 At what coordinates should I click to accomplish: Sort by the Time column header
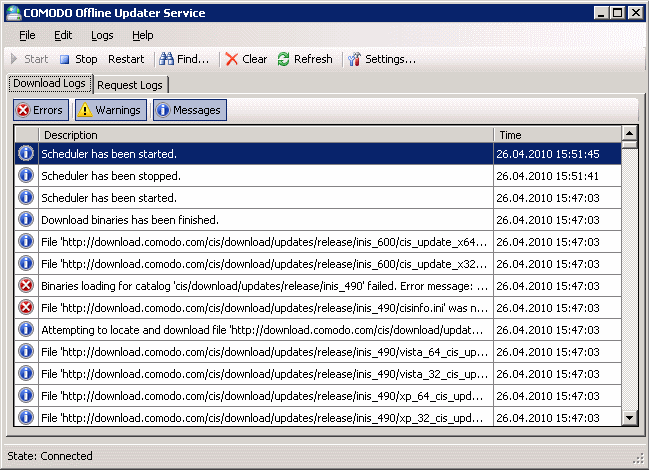557,135
